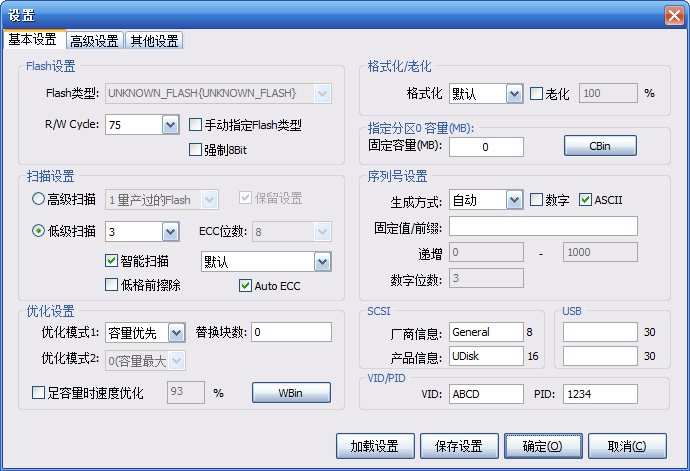
Task: Open the 低级扫描 level dropdown
Action: pyautogui.click(x=170, y=232)
